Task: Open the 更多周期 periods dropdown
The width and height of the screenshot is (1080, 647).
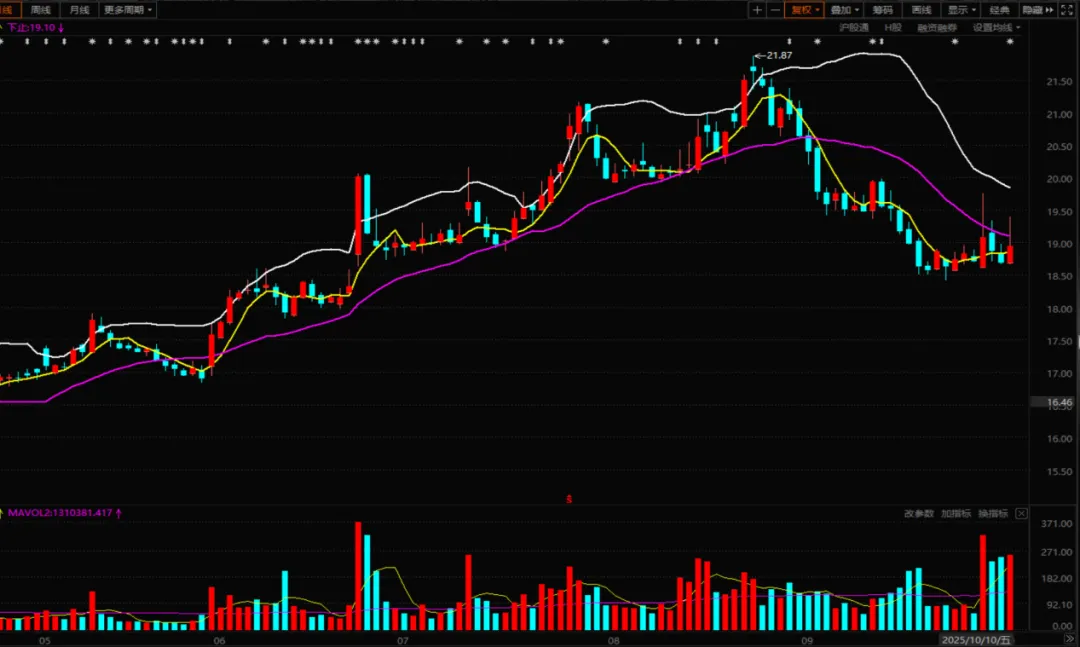Action: point(128,10)
